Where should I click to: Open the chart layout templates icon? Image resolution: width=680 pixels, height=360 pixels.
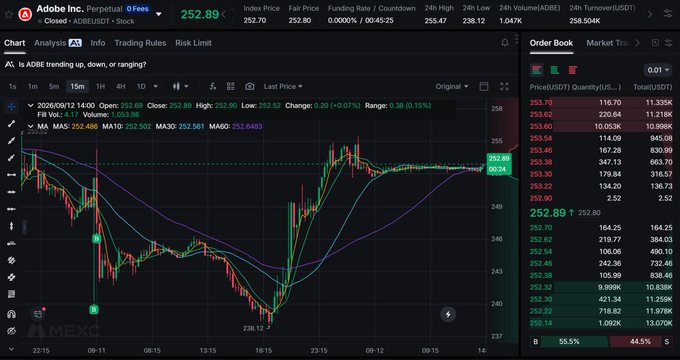(231, 86)
